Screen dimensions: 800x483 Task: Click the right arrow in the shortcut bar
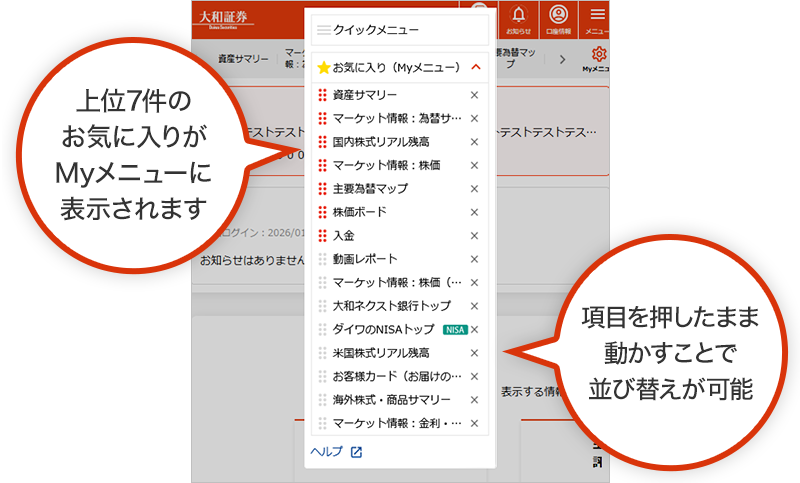(562, 60)
